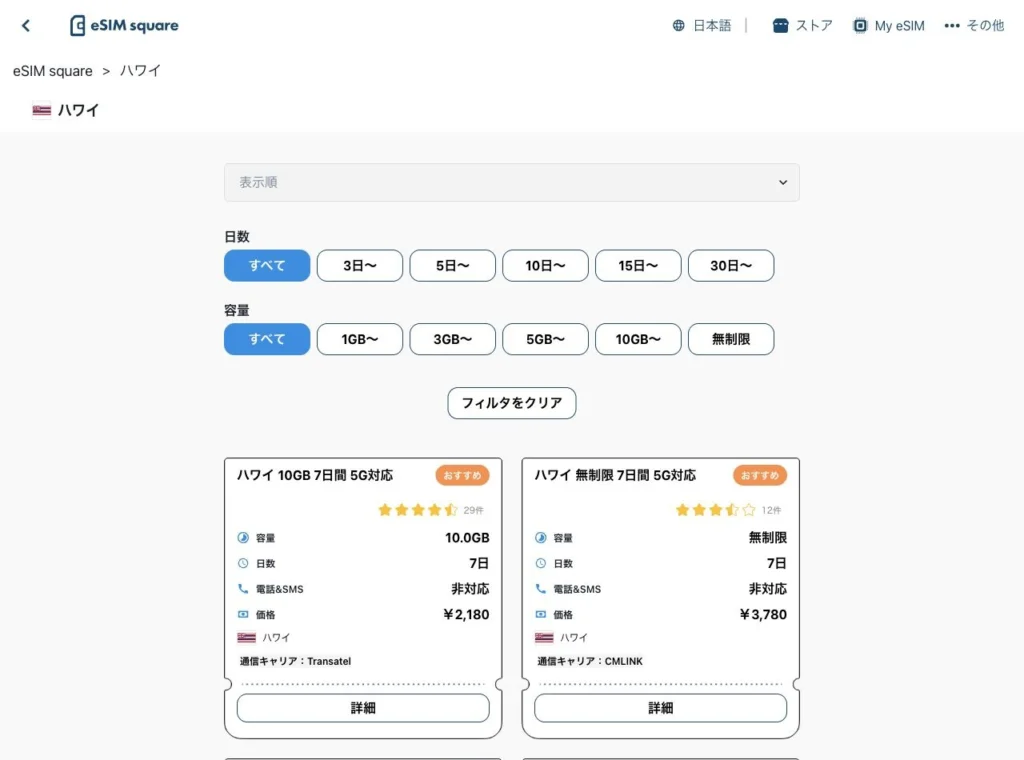Click 通信キャリア:CMLINK text
The width and height of the screenshot is (1024, 760).
tap(590, 661)
